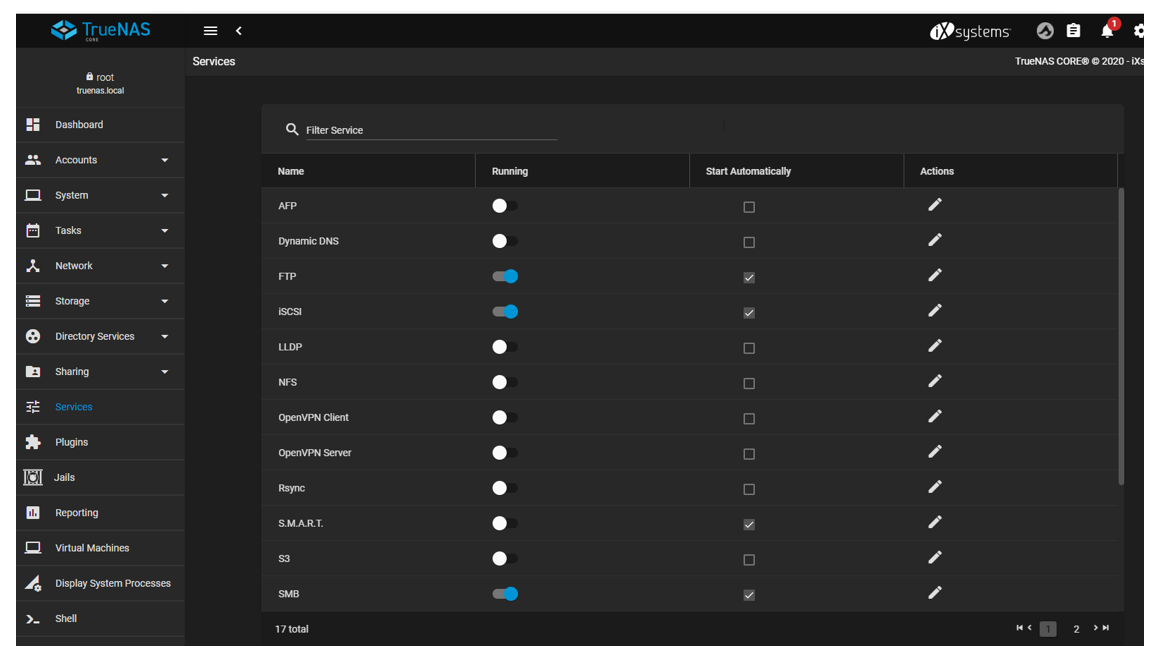Screen dimensions: 1157x657
Task: Turn off the SMB service
Action: coord(505,594)
